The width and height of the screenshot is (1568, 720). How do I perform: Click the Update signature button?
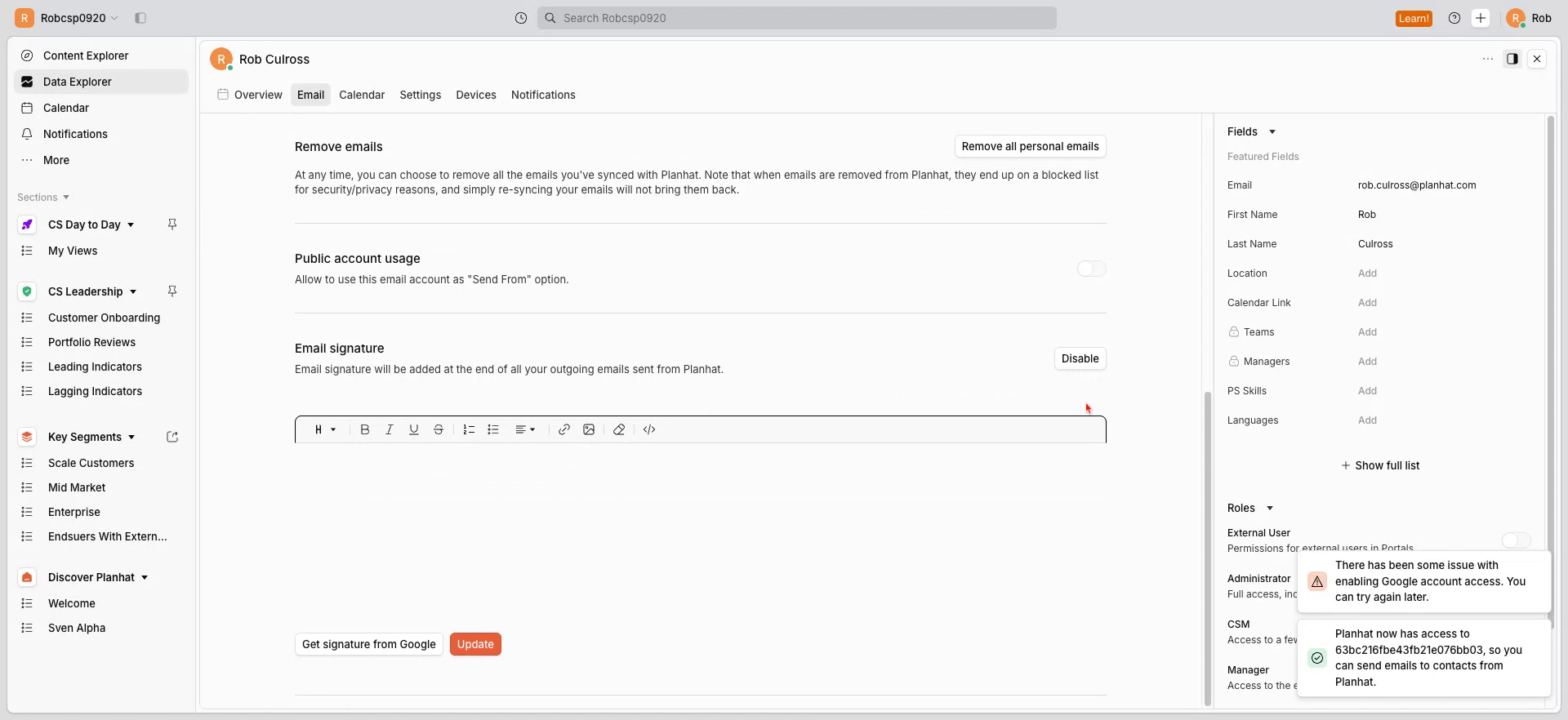point(475,644)
